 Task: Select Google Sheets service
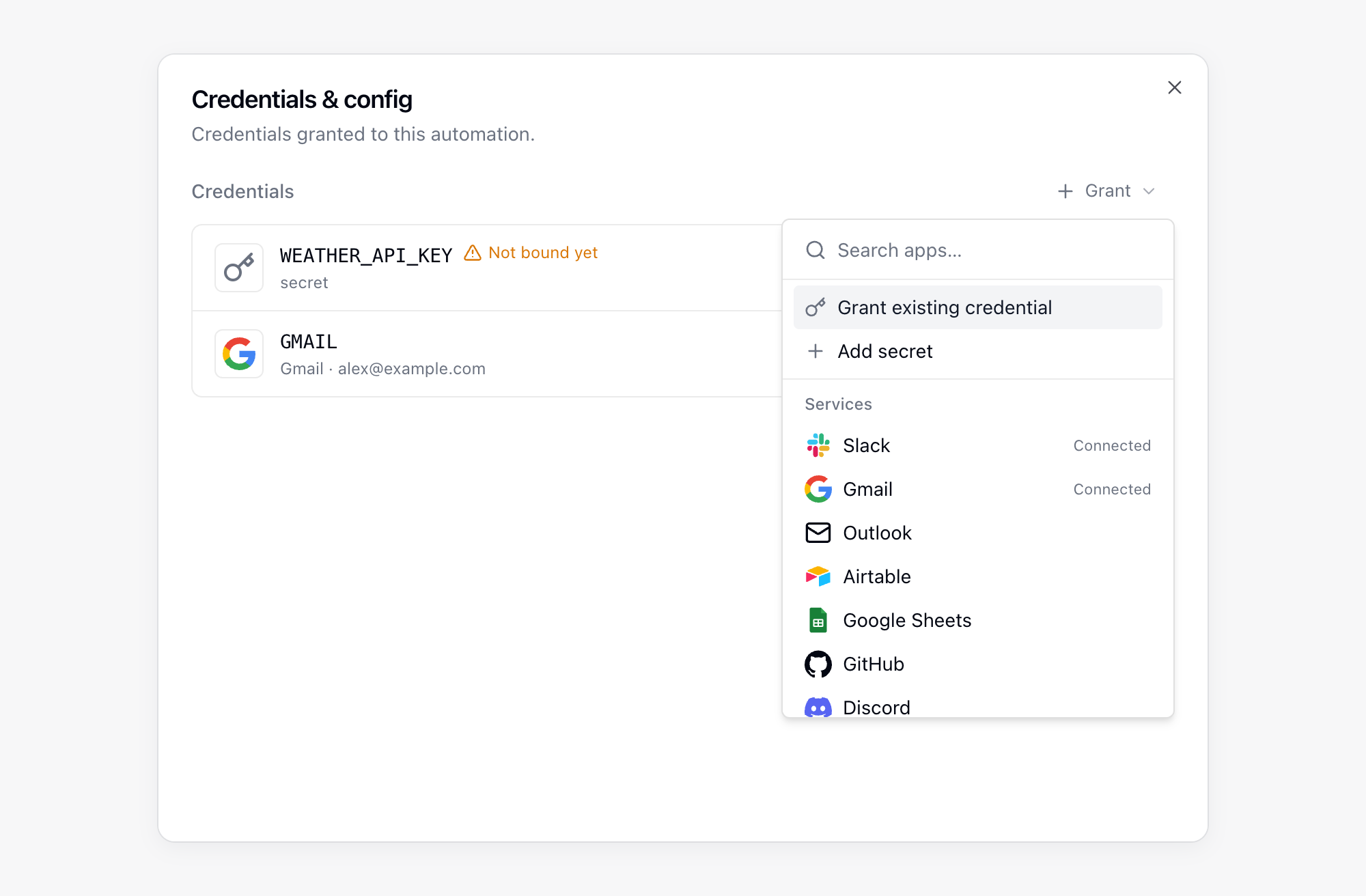(x=978, y=620)
